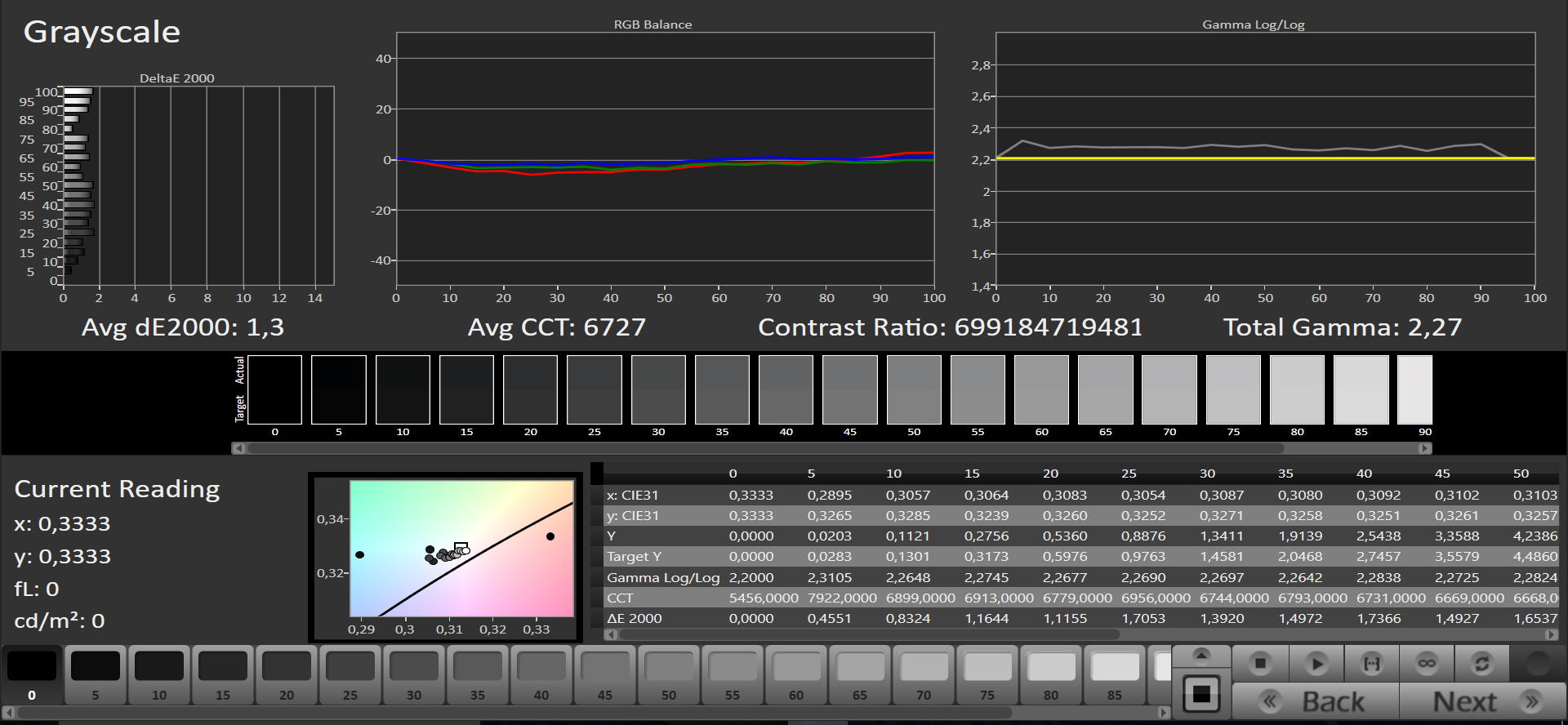
Task: Click the x: CIE31 row label
Action: click(633, 495)
